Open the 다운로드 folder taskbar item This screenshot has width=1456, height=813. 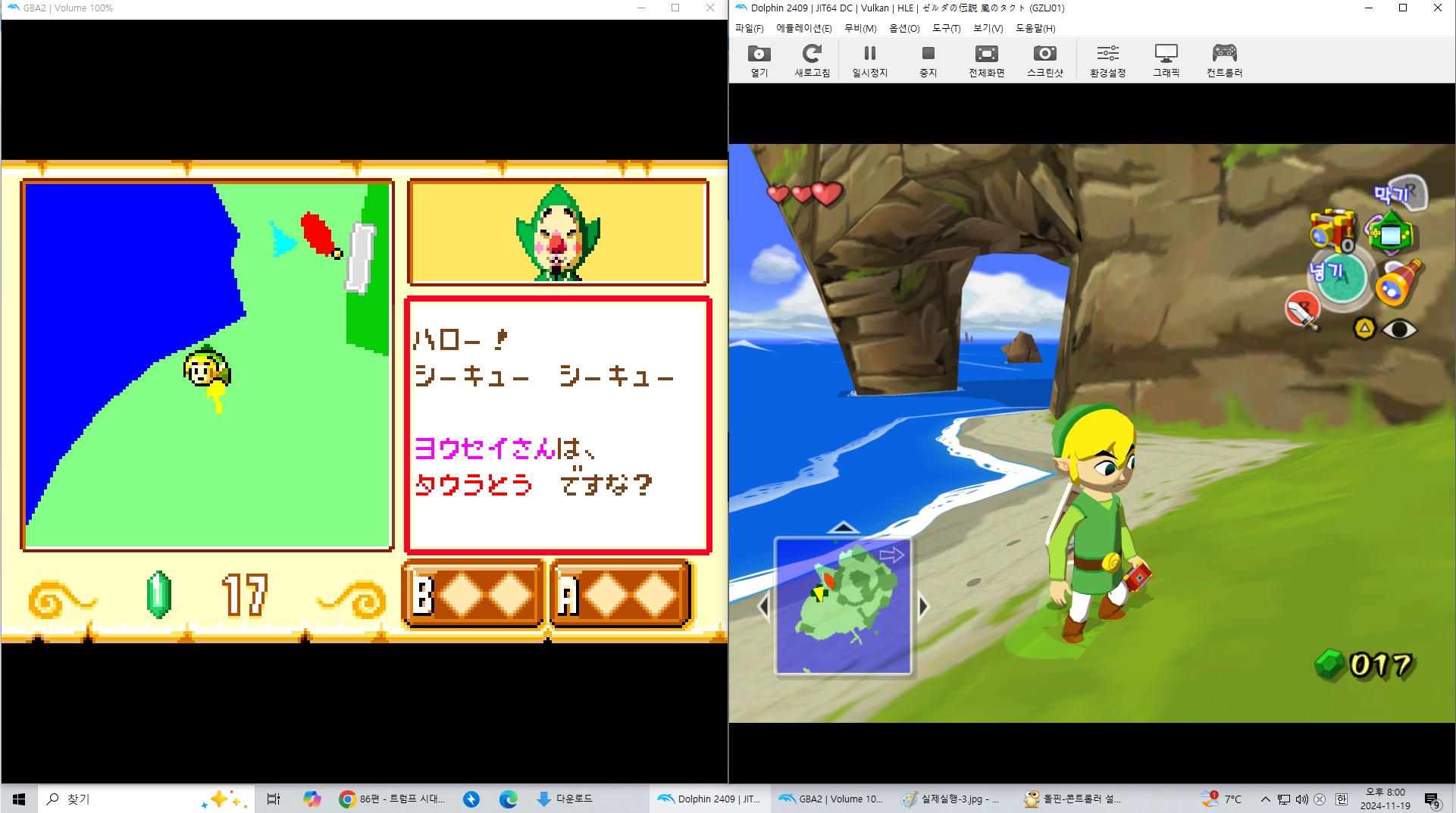click(565, 799)
